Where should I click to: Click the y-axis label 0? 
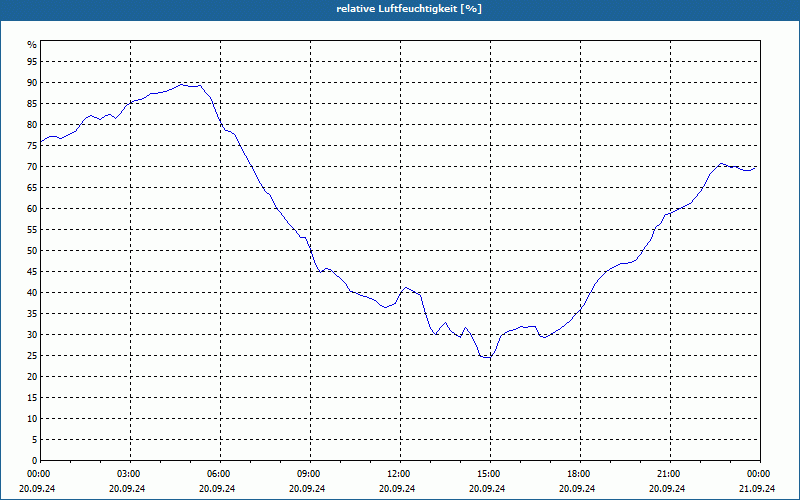(34, 461)
